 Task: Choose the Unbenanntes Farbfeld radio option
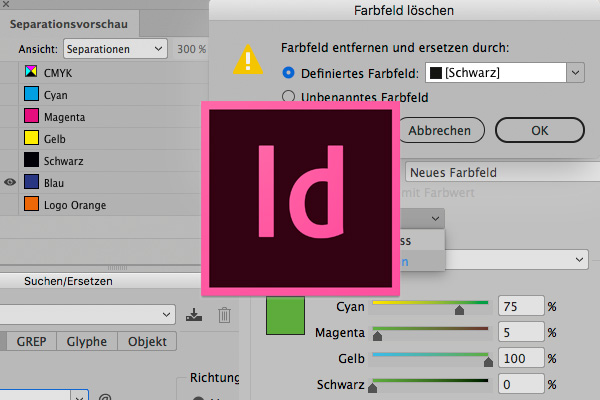[290, 97]
